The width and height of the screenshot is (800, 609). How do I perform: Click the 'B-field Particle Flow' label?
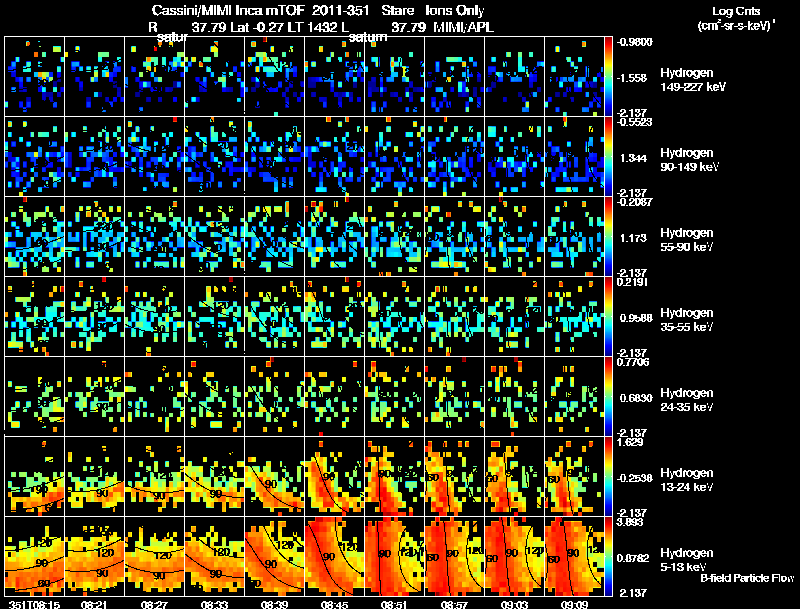point(747,578)
